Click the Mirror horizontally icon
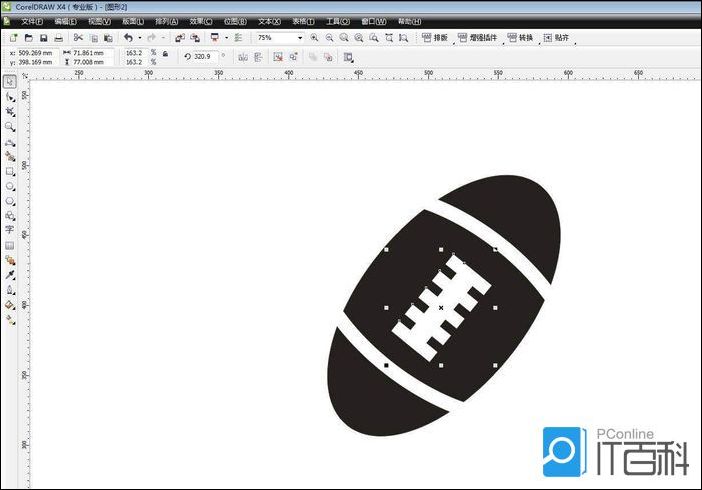 pyautogui.click(x=243, y=57)
